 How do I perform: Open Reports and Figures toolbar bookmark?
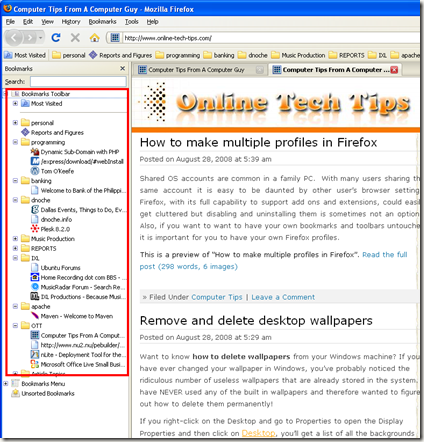pyautogui.click(x=121, y=55)
